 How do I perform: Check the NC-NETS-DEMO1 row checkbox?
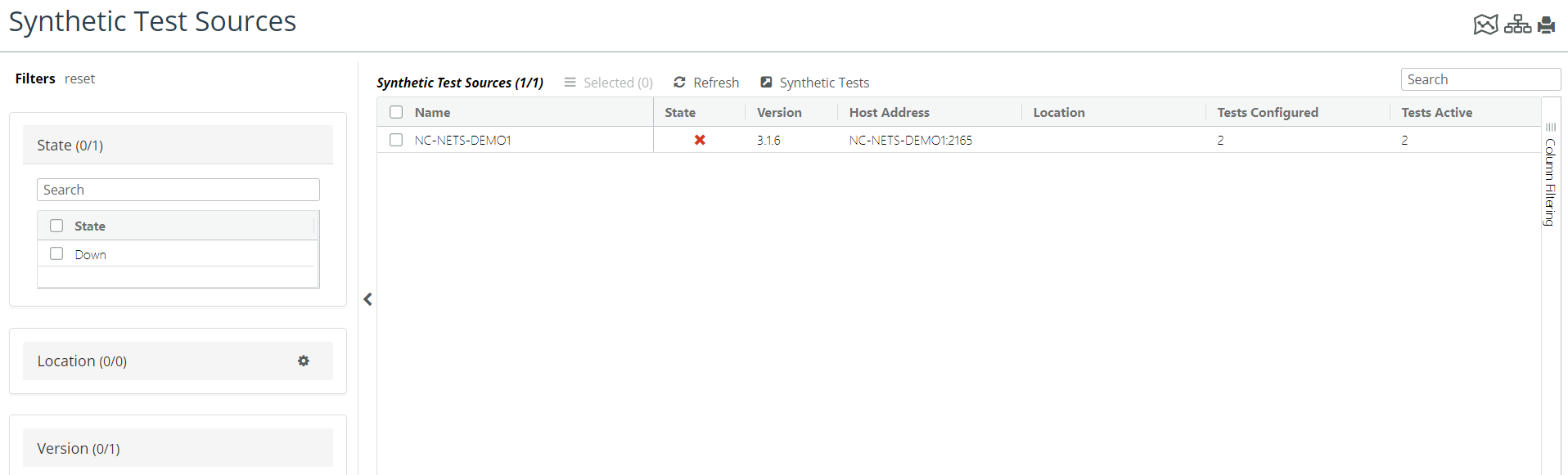point(396,140)
